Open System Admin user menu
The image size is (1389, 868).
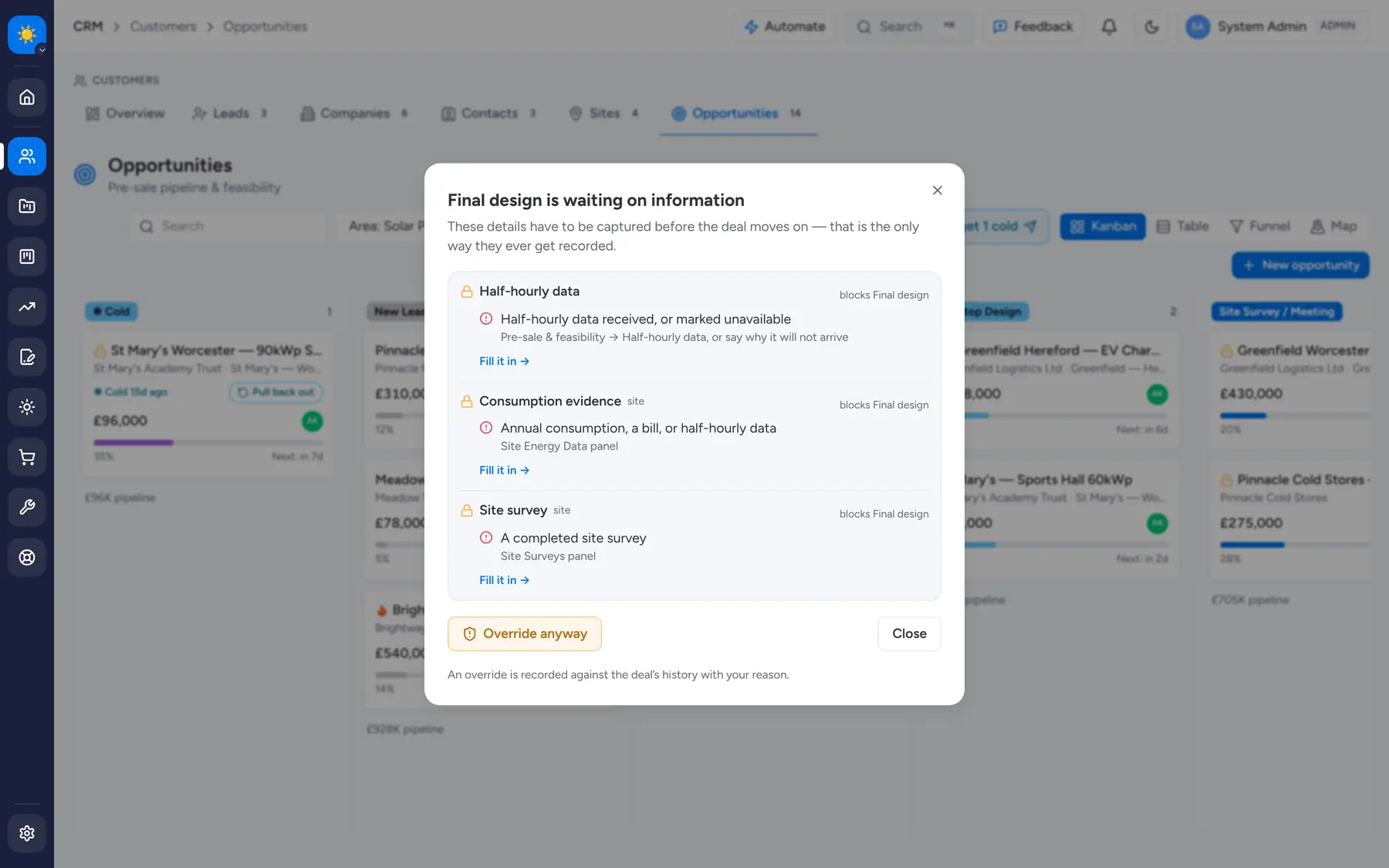[1273, 27]
